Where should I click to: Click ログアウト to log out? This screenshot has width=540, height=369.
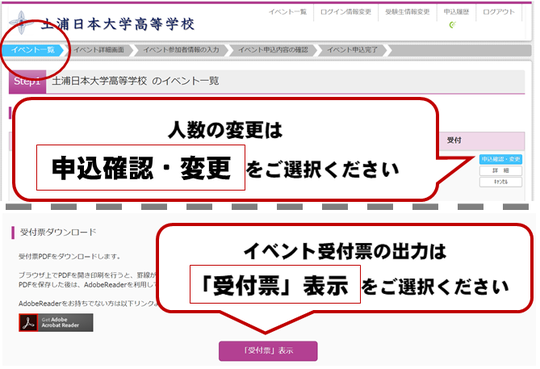(x=499, y=12)
